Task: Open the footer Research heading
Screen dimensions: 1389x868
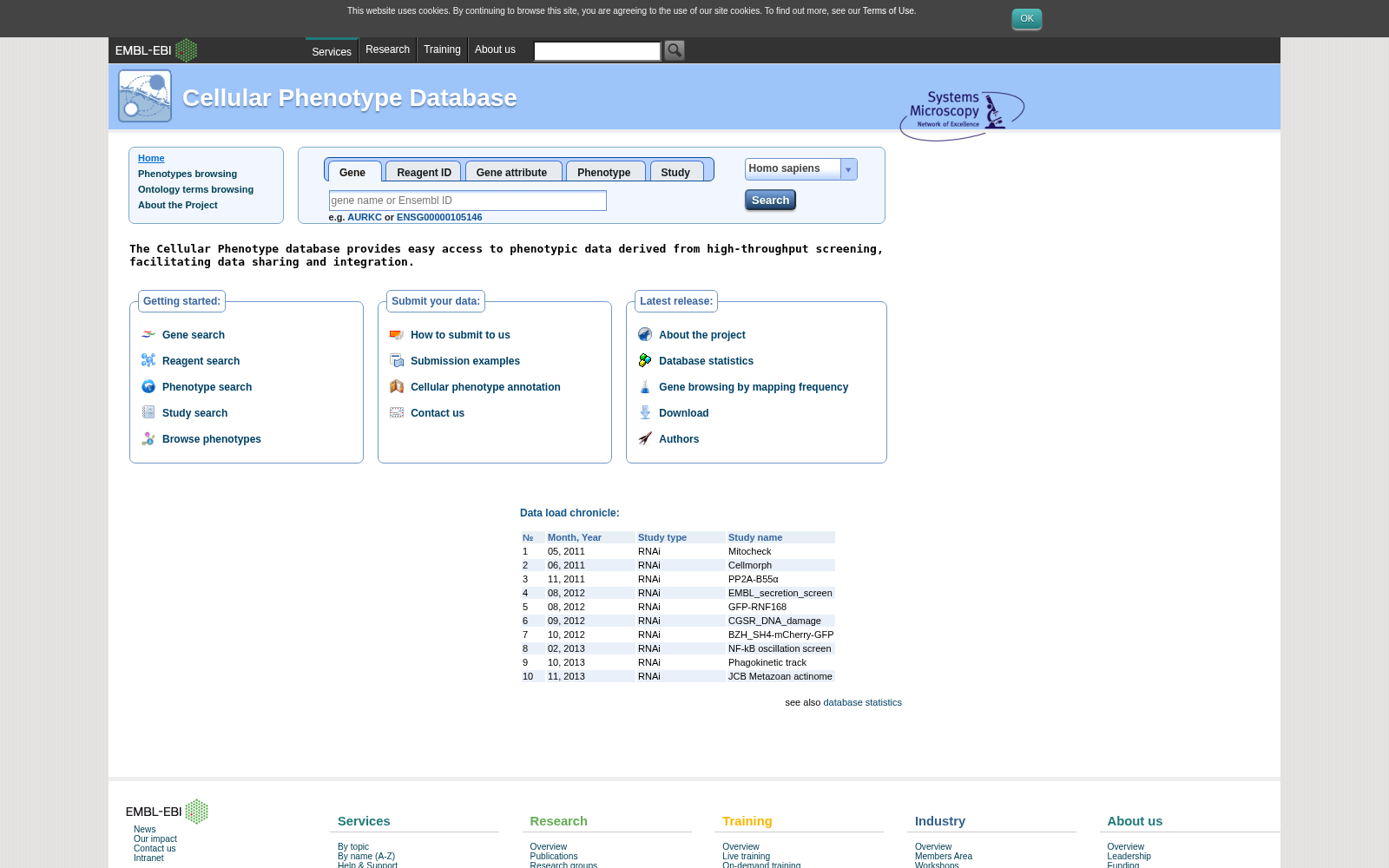Action: 558,821
